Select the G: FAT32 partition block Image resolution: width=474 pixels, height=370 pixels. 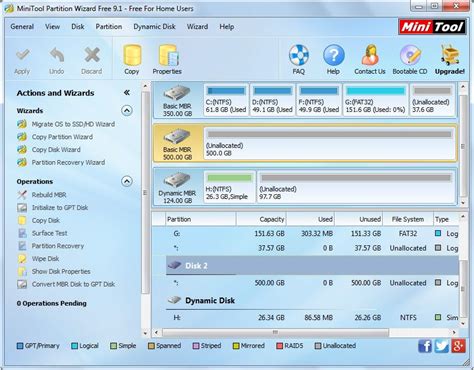coord(375,100)
